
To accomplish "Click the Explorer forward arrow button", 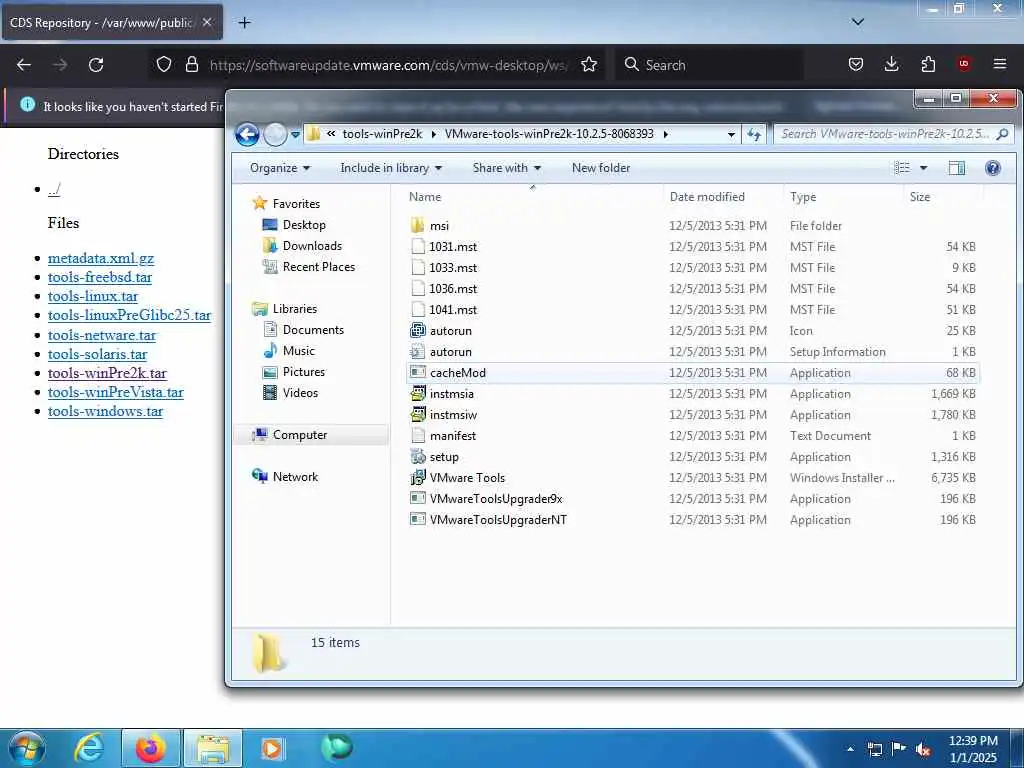I will [276, 135].
